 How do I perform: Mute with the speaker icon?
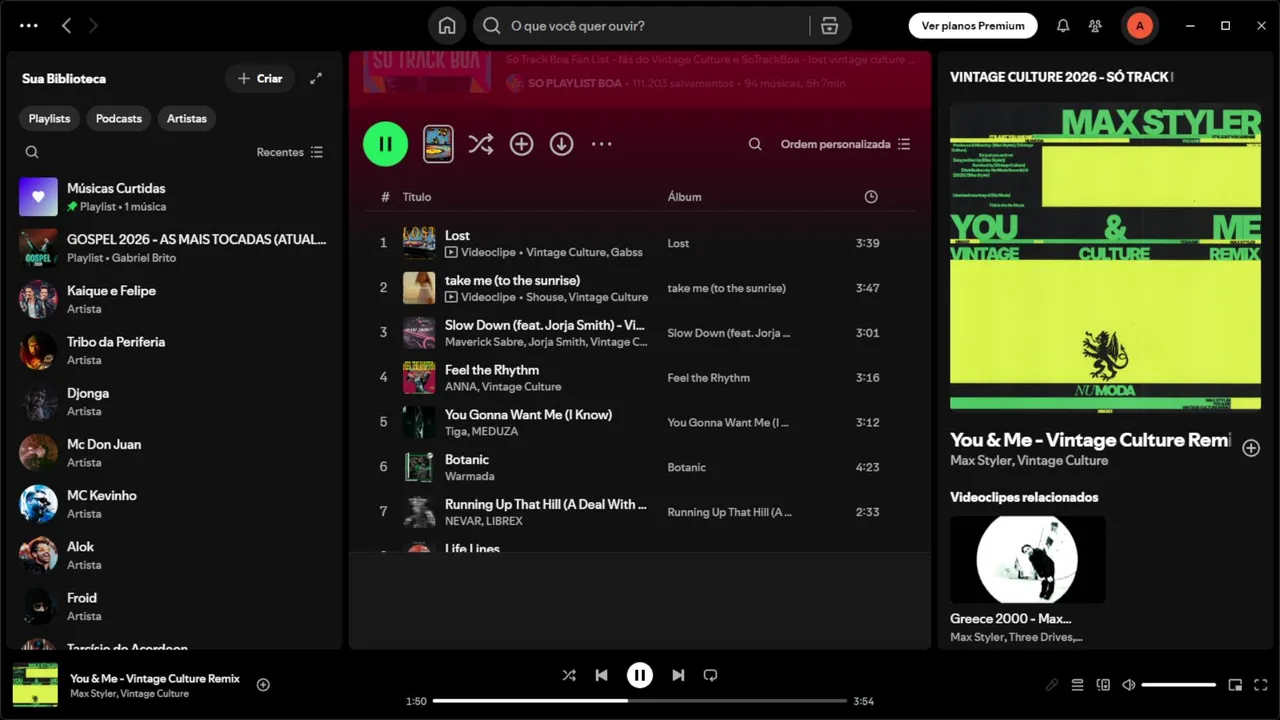pos(1128,685)
